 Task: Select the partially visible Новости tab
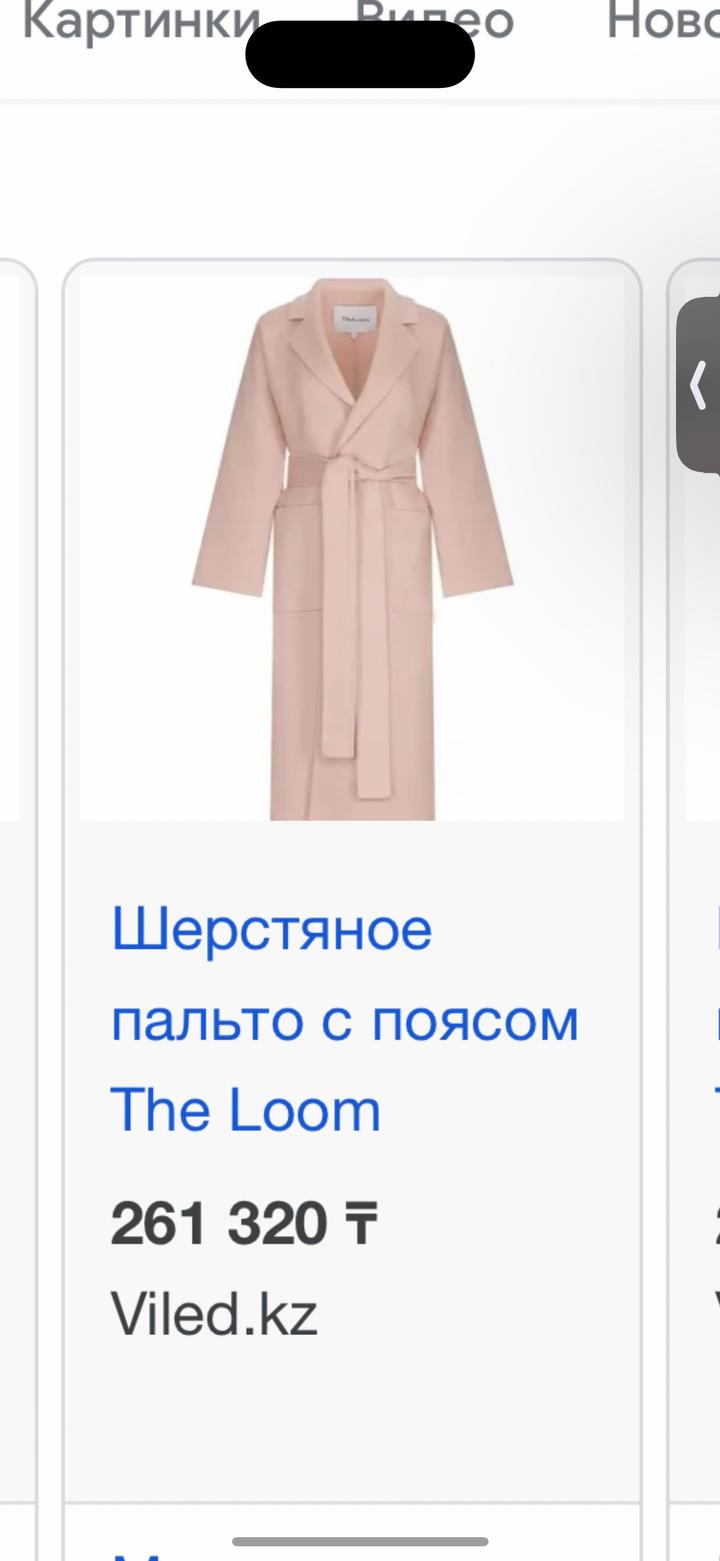[x=663, y=22]
